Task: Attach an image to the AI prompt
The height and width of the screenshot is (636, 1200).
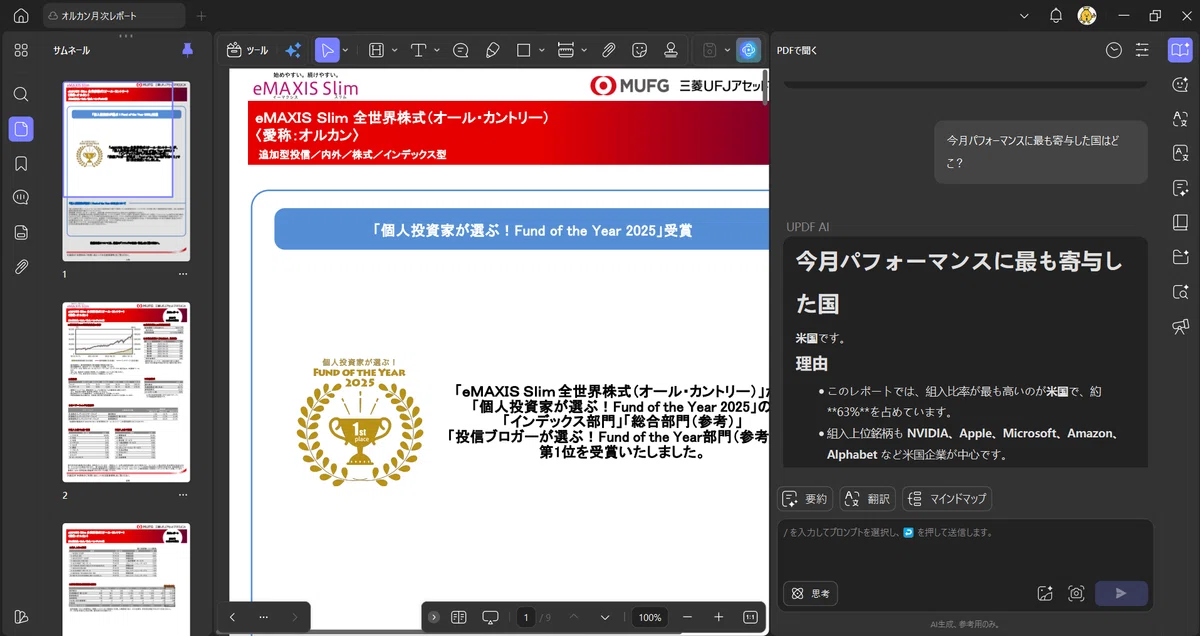Action: [1045, 593]
